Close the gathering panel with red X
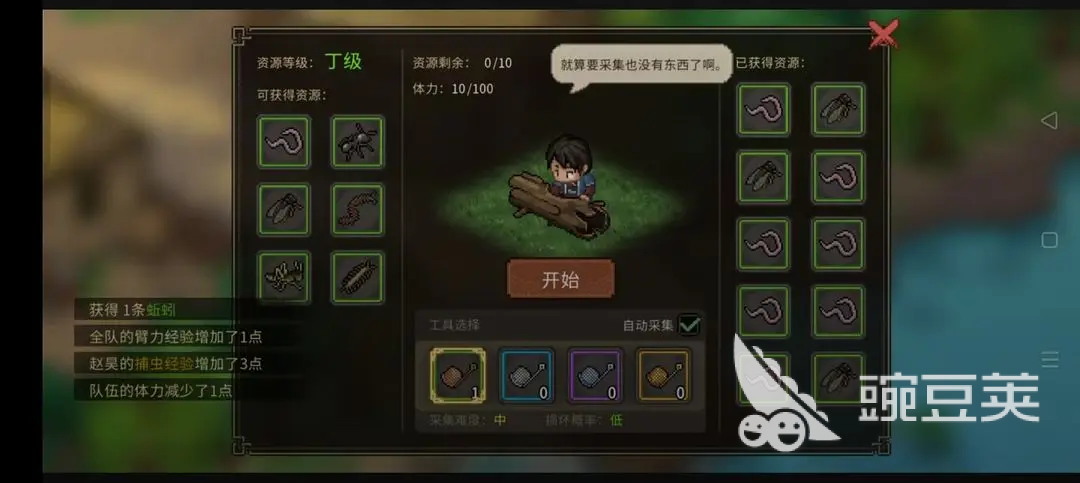 tap(882, 34)
